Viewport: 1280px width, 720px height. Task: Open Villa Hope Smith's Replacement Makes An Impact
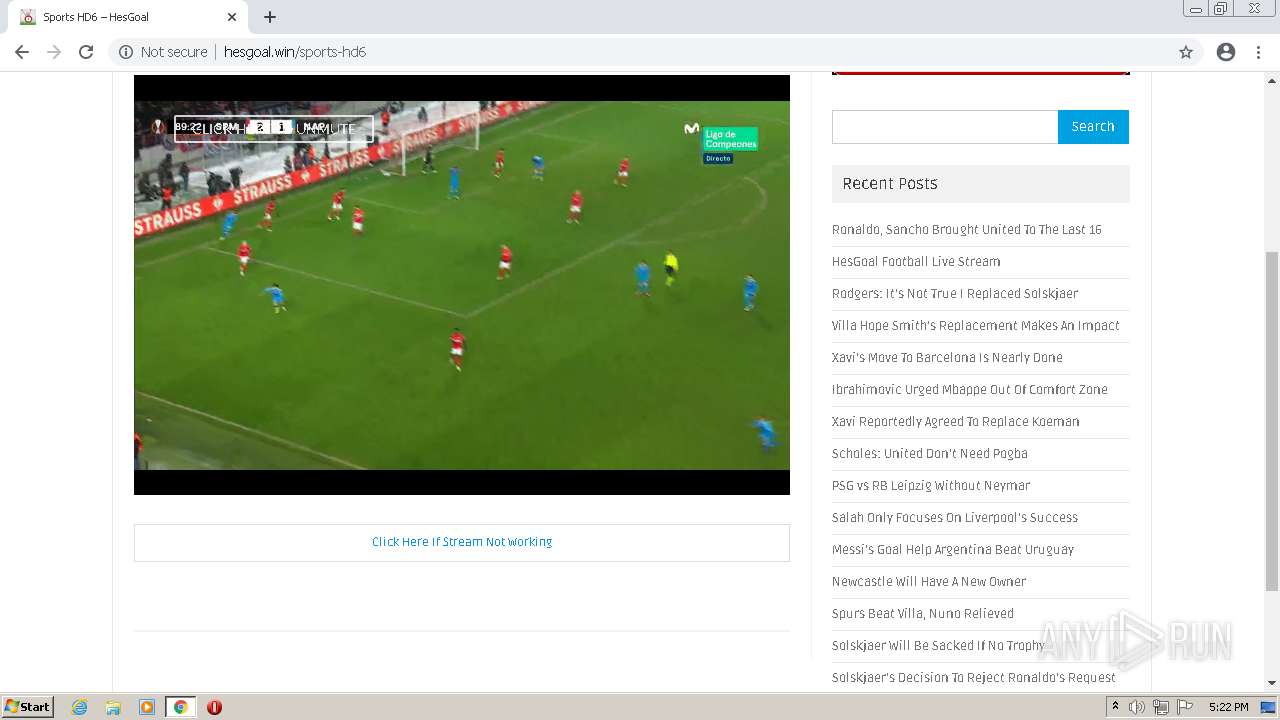coord(976,325)
